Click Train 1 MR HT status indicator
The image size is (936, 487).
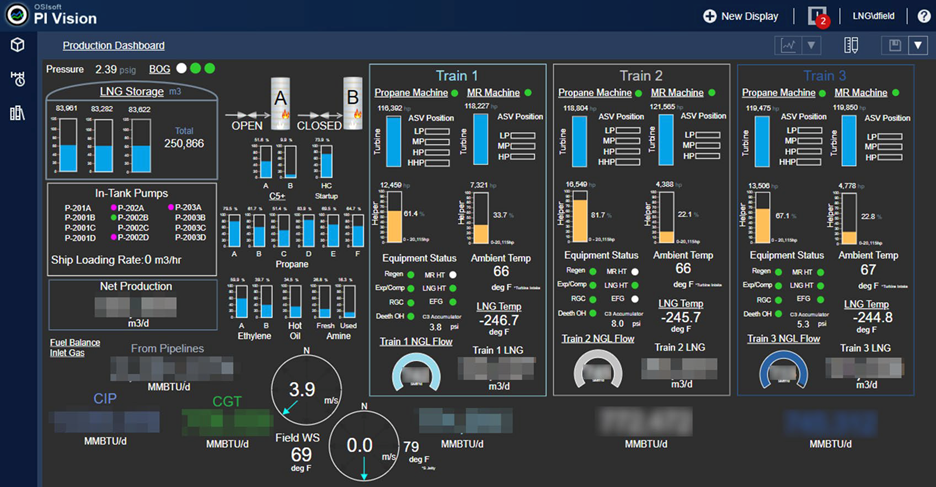(x=453, y=275)
